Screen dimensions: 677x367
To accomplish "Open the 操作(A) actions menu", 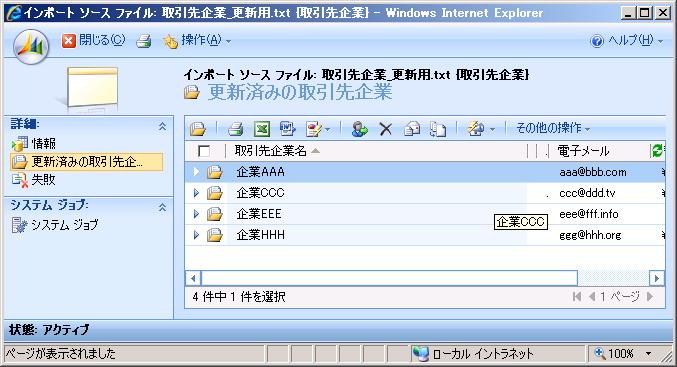I will pos(197,41).
